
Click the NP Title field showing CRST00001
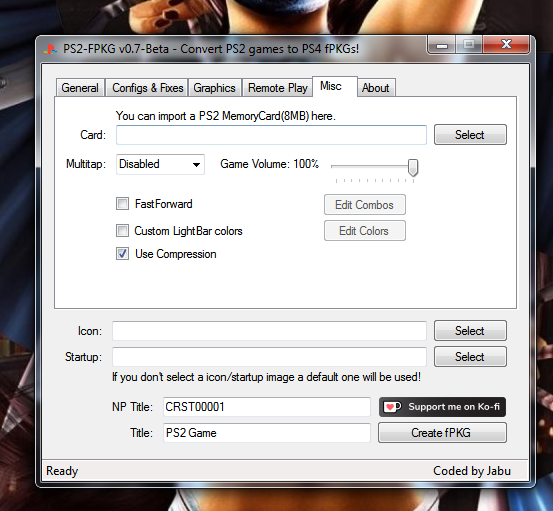[x=267, y=407]
